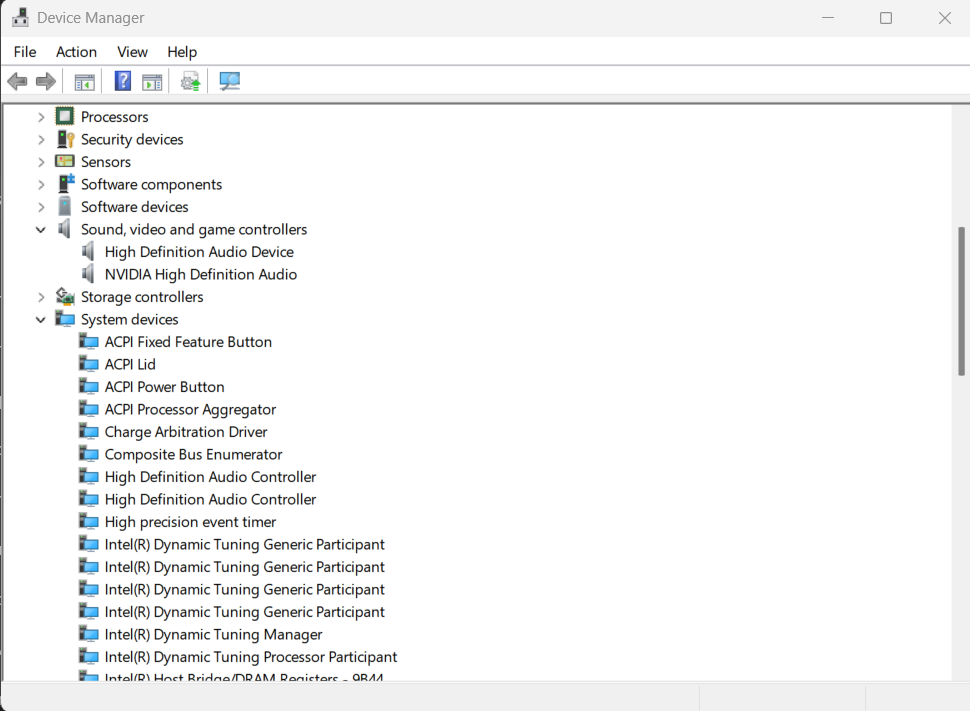
Task: Select ACPI Fixed Feature Button text
Action: (188, 342)
